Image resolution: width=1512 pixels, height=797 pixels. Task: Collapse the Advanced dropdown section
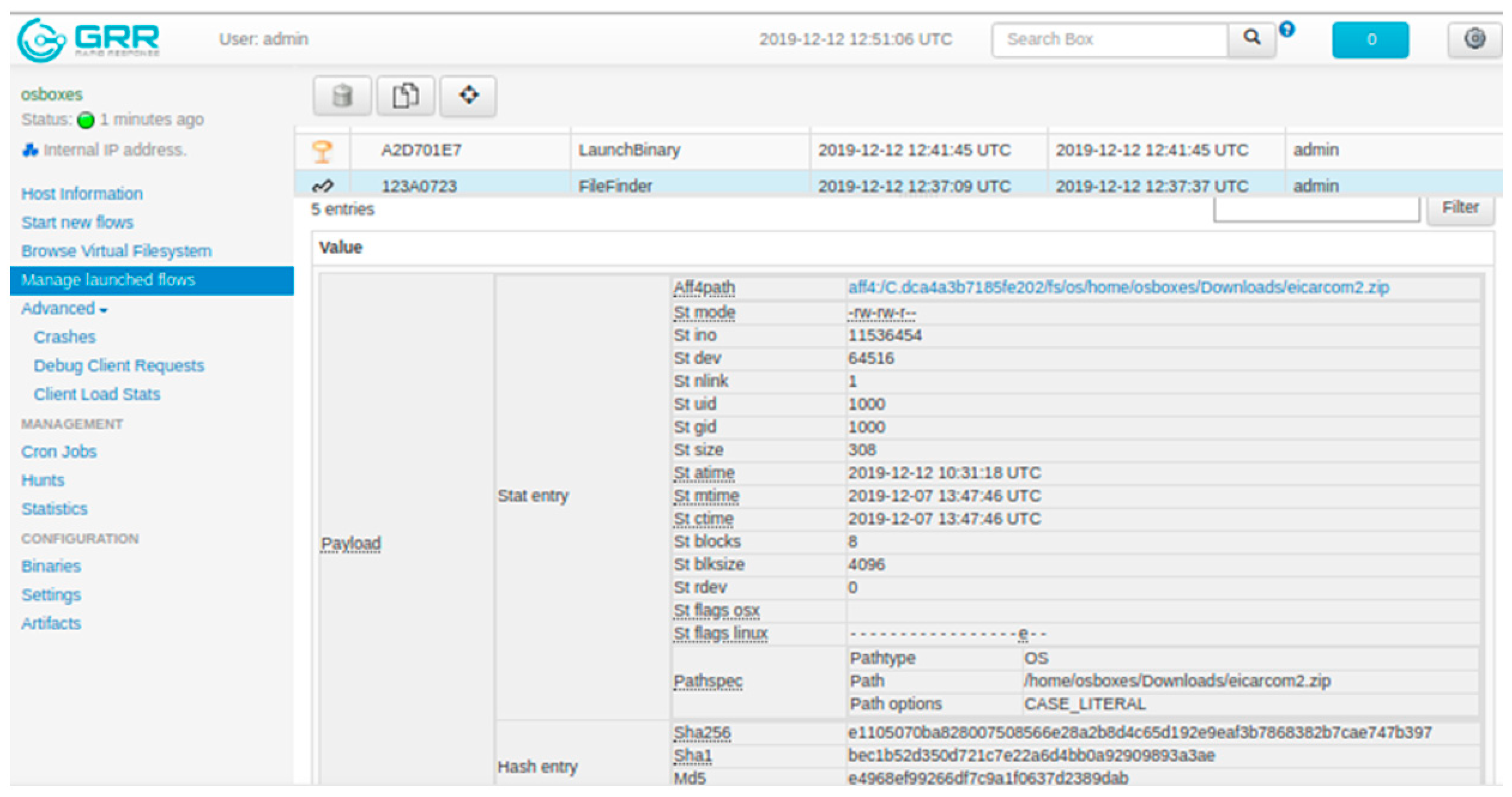pos(65,308)
